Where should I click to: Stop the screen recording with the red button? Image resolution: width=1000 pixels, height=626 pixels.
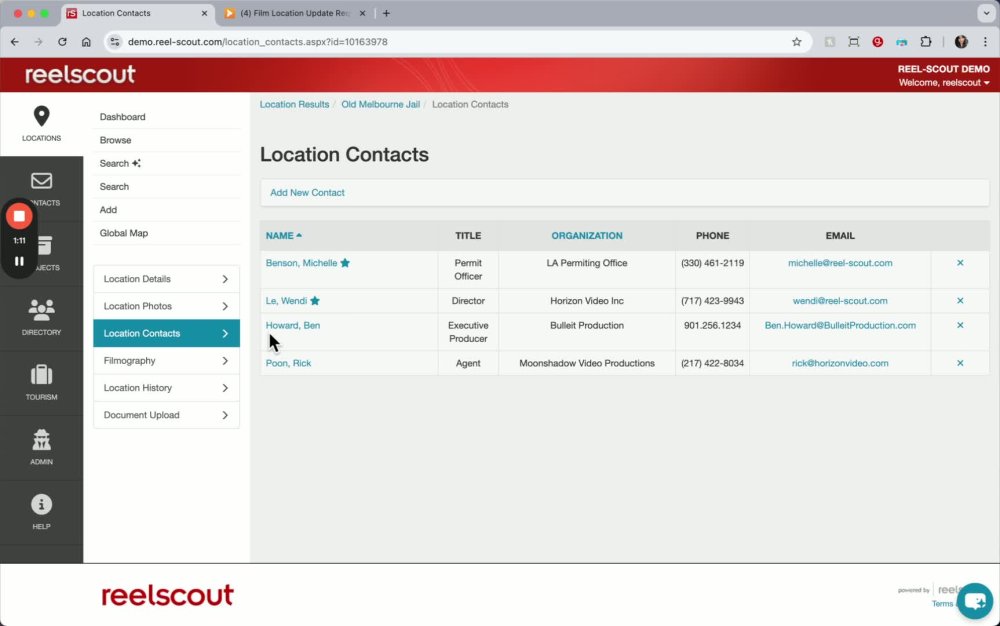click(19, 216)
